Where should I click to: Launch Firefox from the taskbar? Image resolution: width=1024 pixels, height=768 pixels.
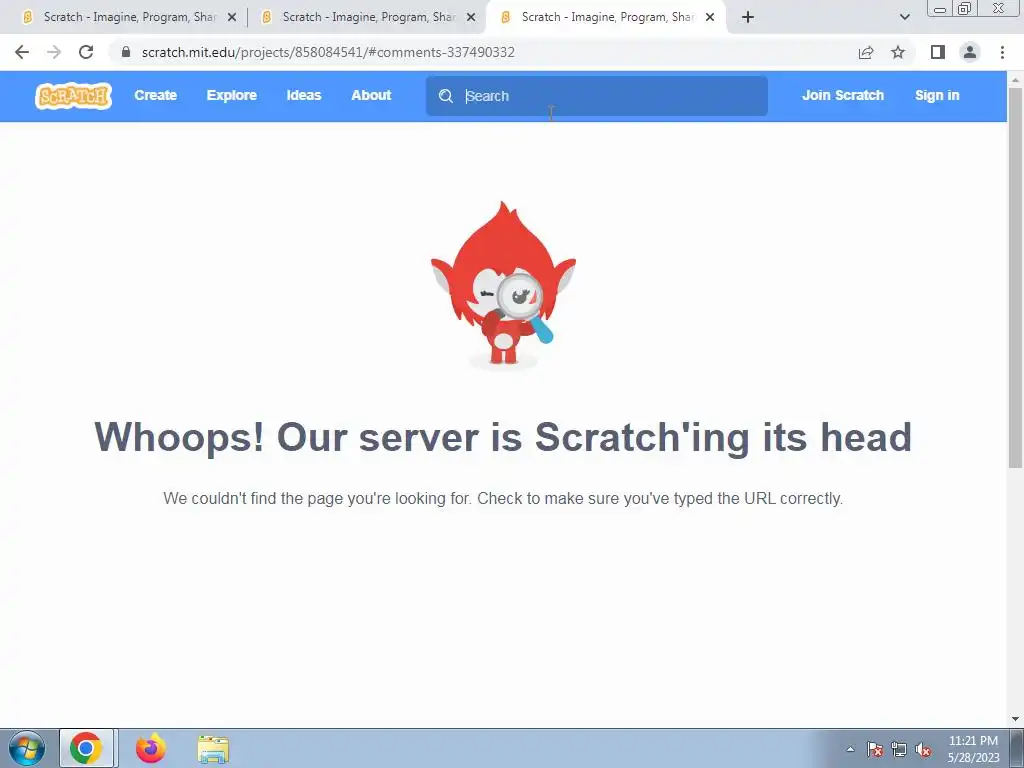click(150, 748)
